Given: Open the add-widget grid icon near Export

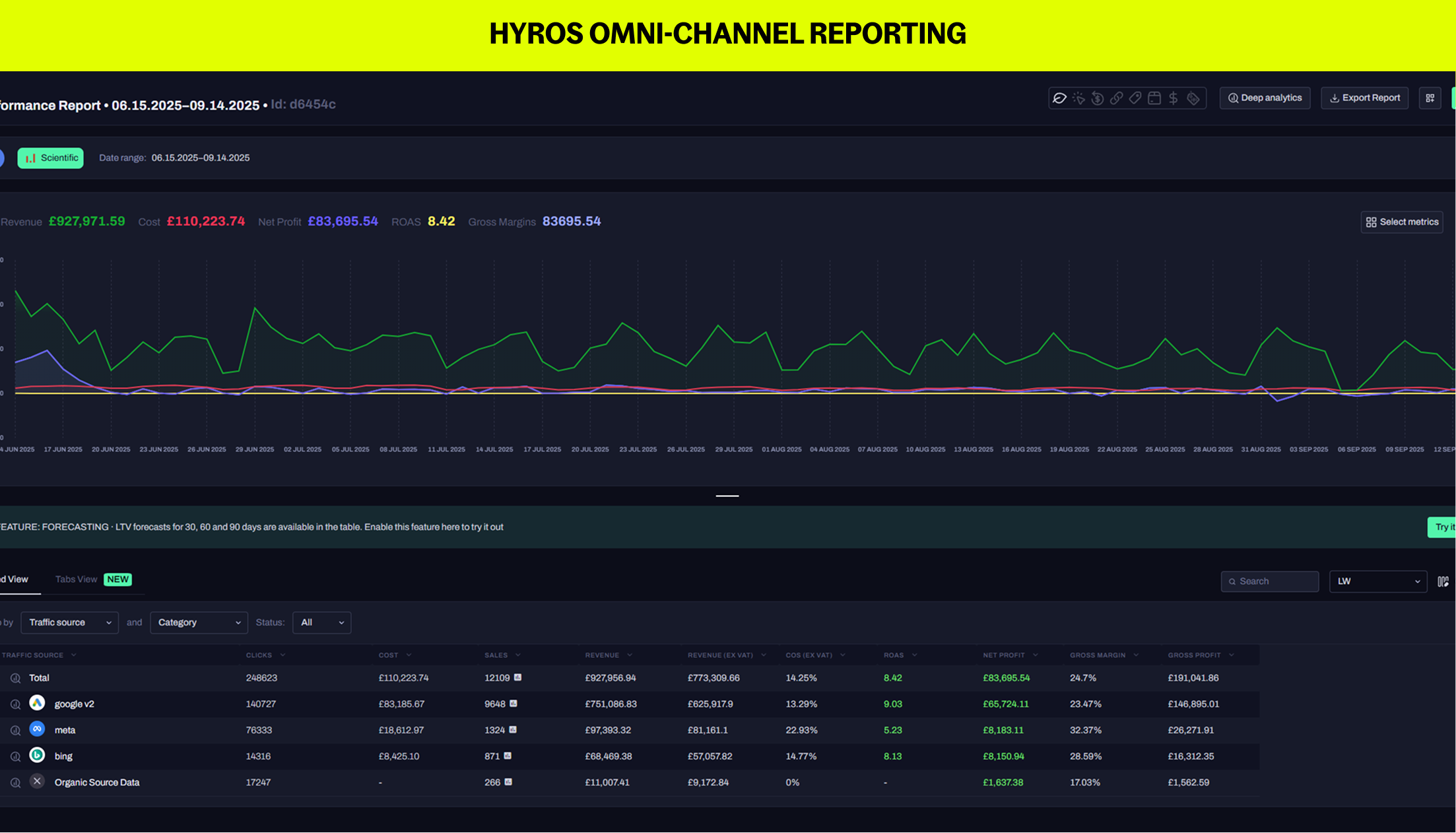Looking at the screenshot, I should click(1430, 98).
